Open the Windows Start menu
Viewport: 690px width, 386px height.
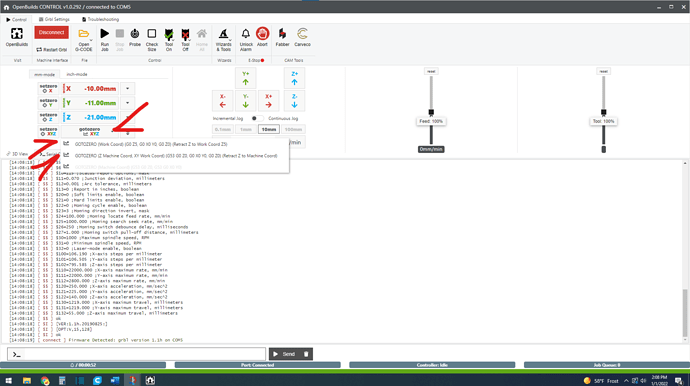point(8,380)
